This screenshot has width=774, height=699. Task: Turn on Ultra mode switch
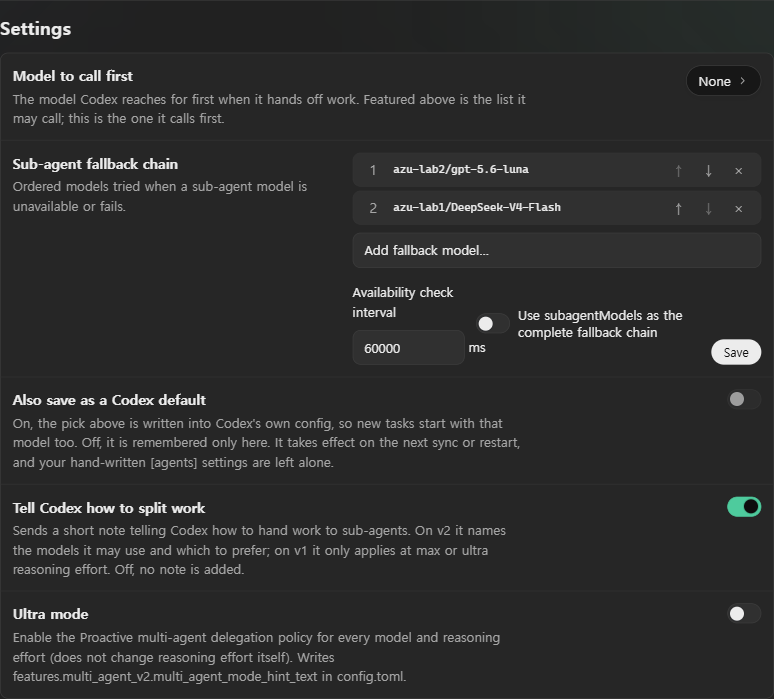pyautogui.click(x=744, y=614)
